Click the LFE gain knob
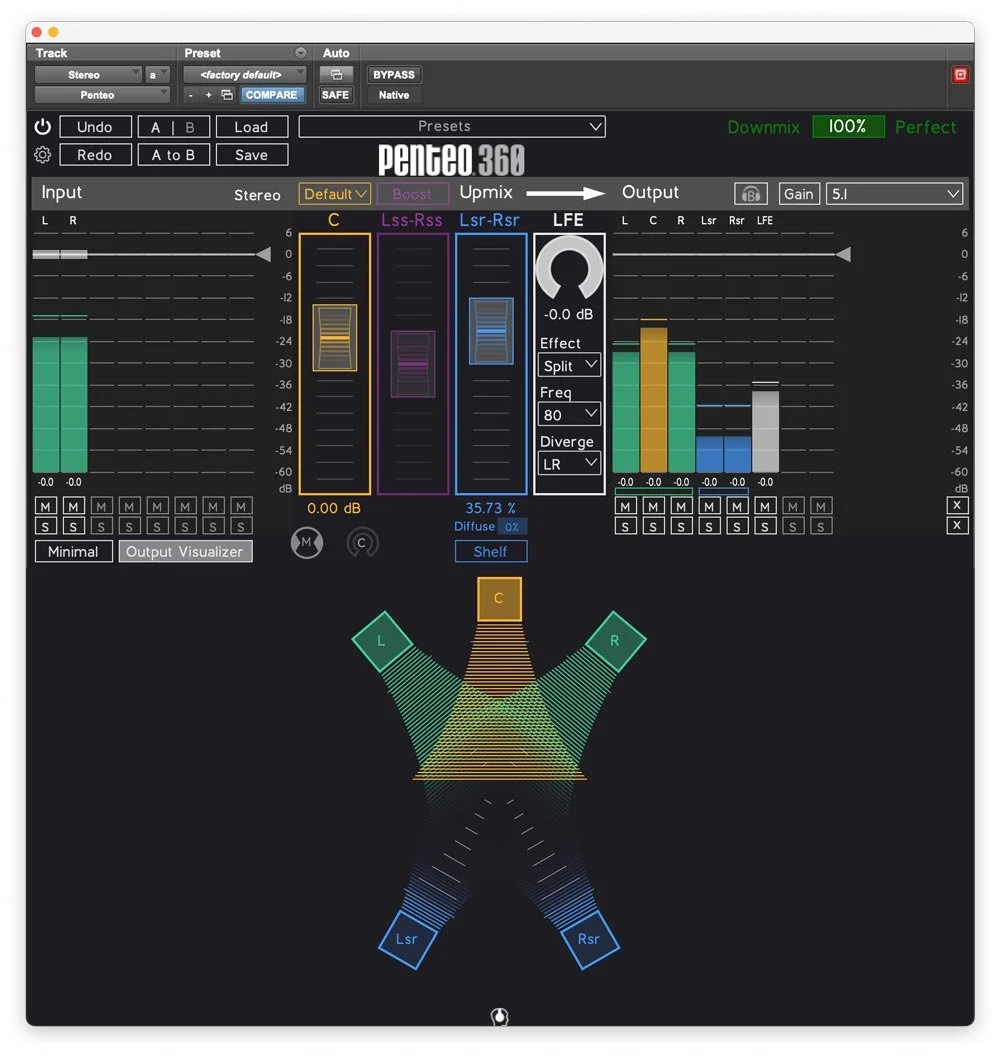1000x1056 pixels. coord(569,268)
